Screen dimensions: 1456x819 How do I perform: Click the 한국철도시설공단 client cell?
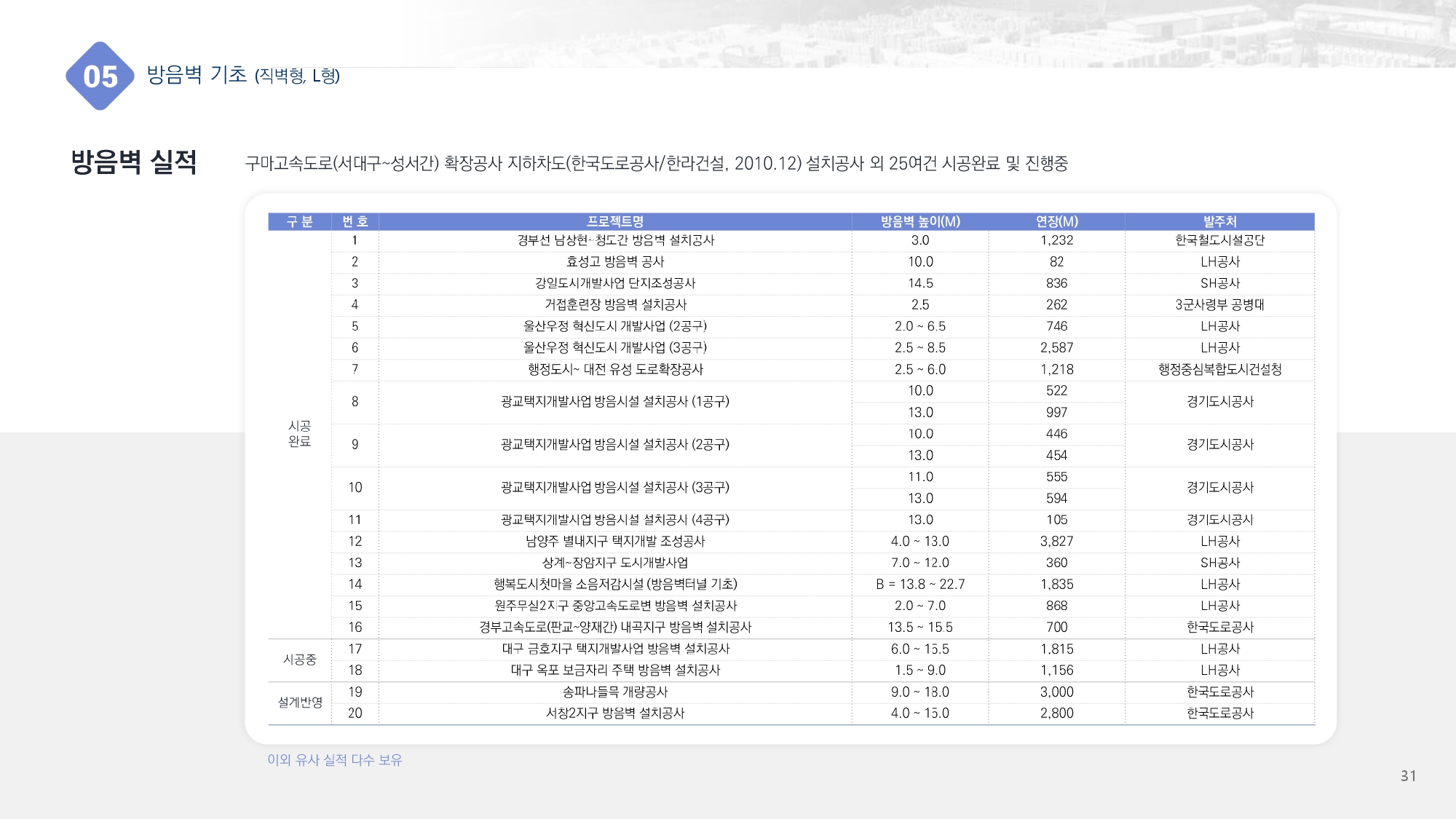[x=1219, y=240]
